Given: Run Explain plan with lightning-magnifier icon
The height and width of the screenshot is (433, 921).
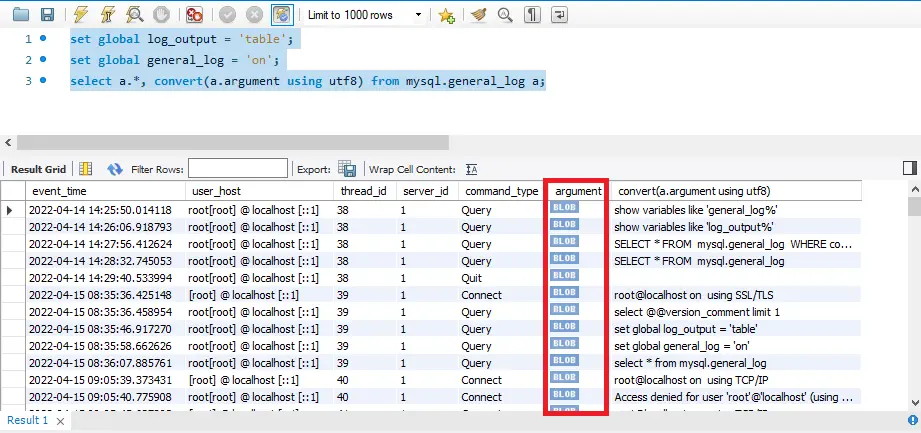Looking at the screenshot, I should tap(135, 15).
